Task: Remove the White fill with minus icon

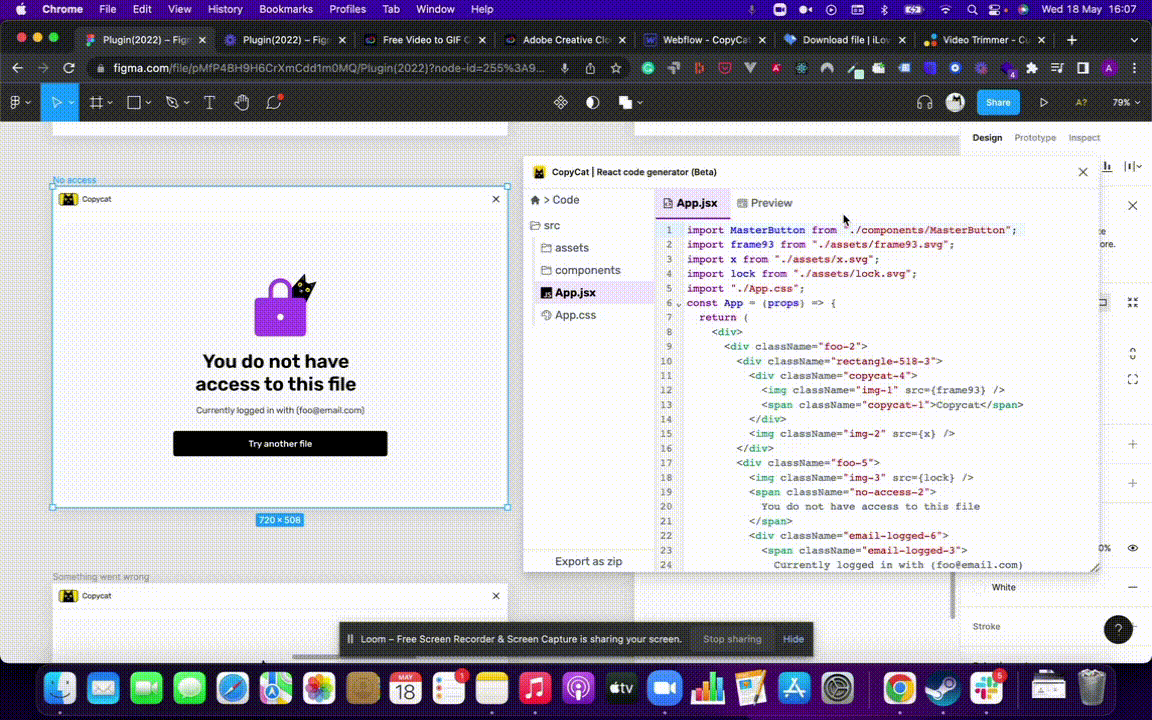Action: (x=1133, y=587)
